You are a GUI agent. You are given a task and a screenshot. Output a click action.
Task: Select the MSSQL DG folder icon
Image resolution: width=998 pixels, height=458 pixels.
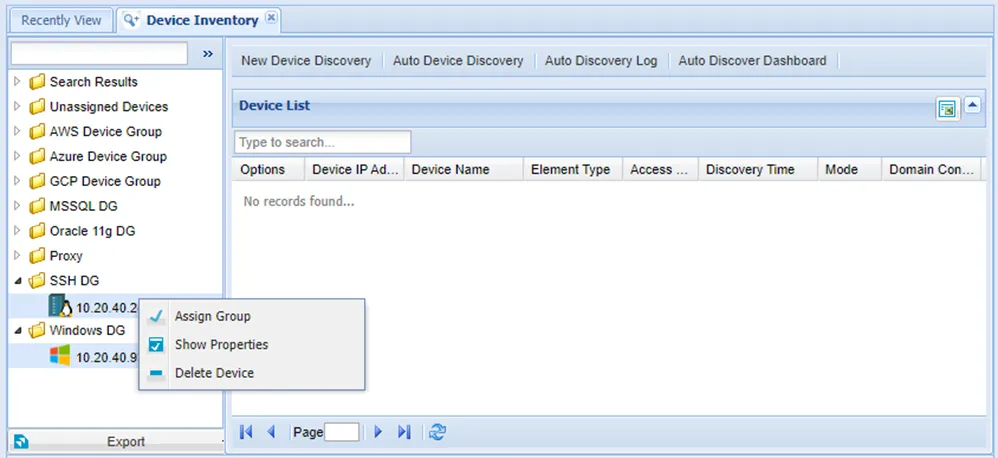(x=38, y=205)
